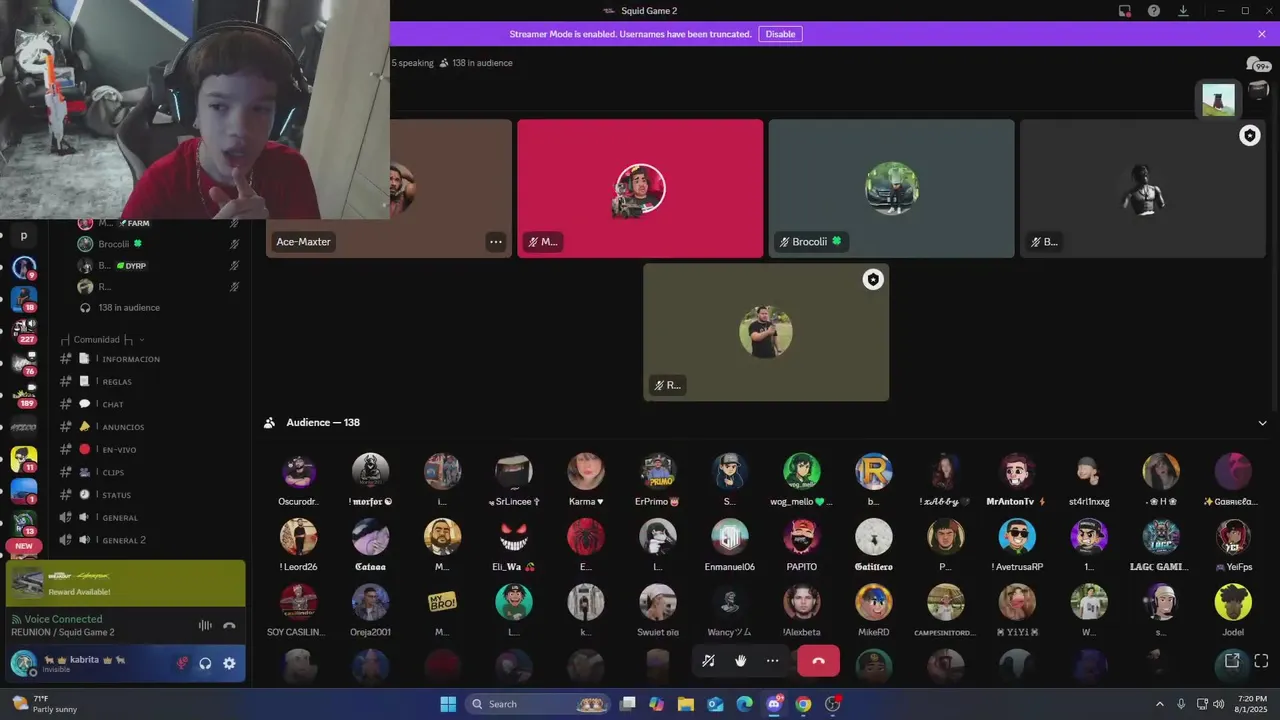Click audience member Enmanuel06 avatar
This screenshot has height=720, width=1280.
pyautogui.click(x=730, y=537)
